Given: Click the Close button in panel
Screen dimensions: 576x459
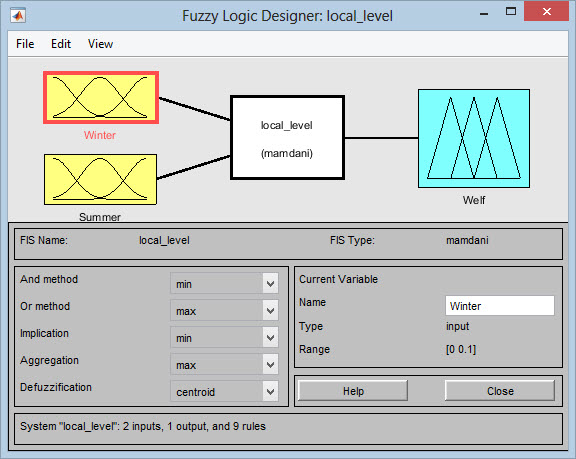Looking at the screenshot, I should [500, 391].
